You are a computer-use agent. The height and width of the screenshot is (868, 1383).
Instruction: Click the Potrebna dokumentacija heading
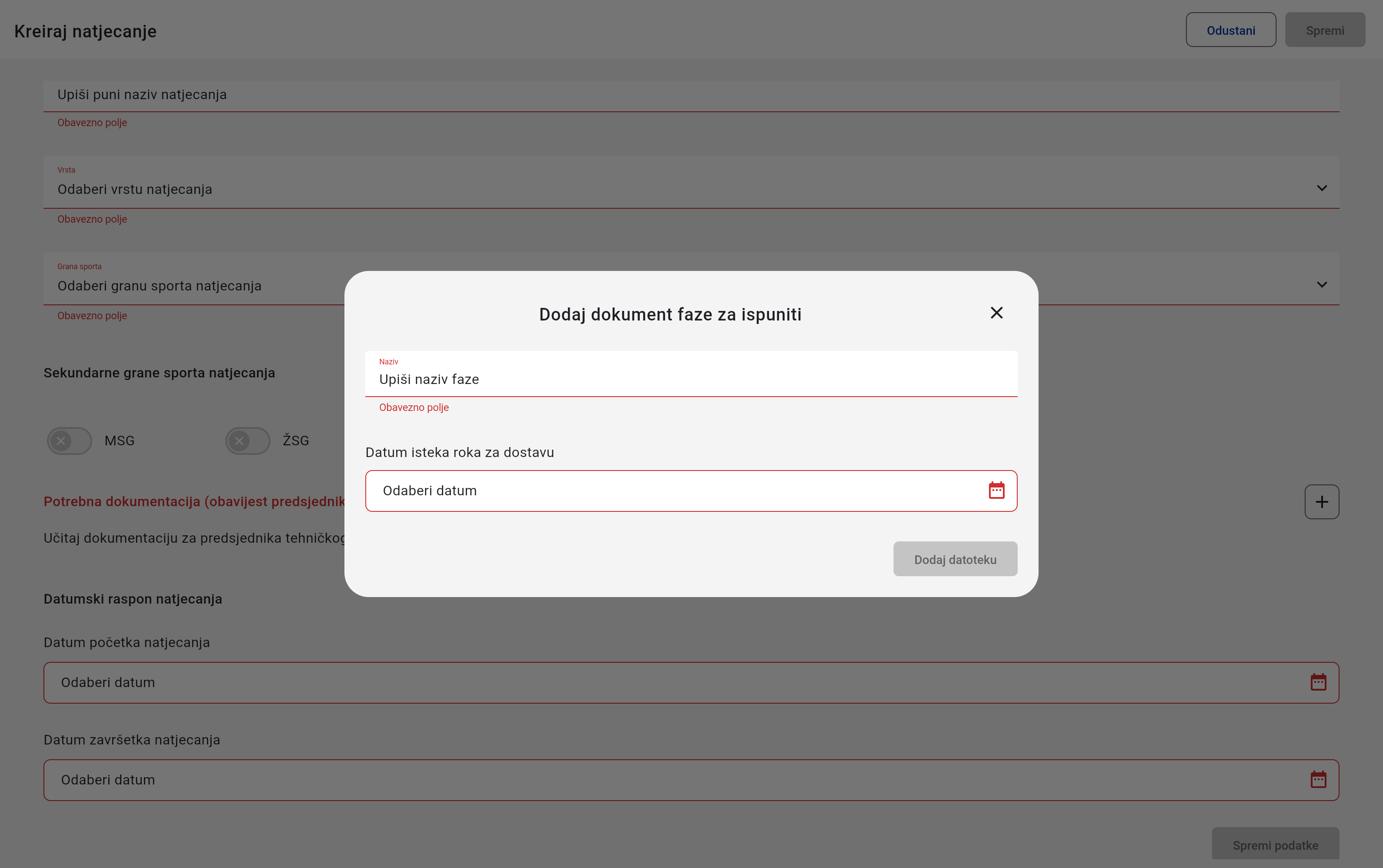194,502
